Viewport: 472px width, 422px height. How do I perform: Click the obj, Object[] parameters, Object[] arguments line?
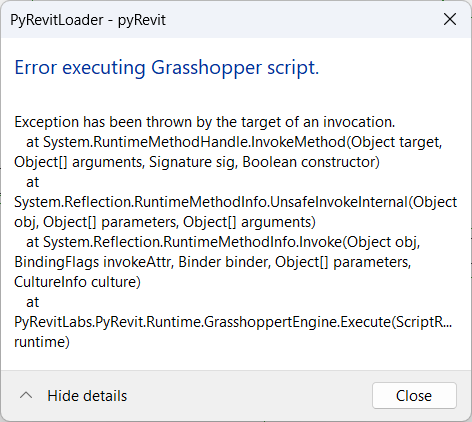coord(165,222)
